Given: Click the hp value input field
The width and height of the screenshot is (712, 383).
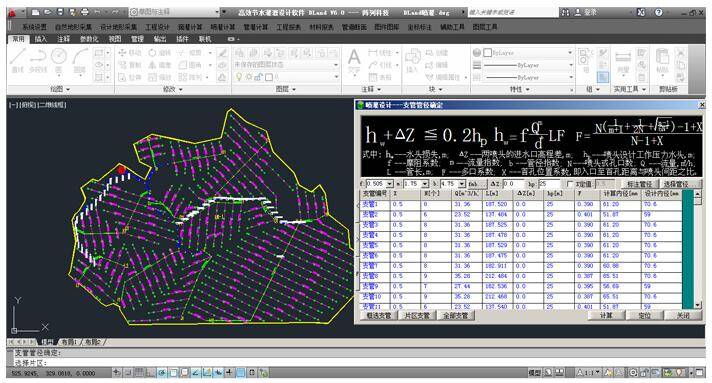Looking at the screenshot, I should click(549, 184).
